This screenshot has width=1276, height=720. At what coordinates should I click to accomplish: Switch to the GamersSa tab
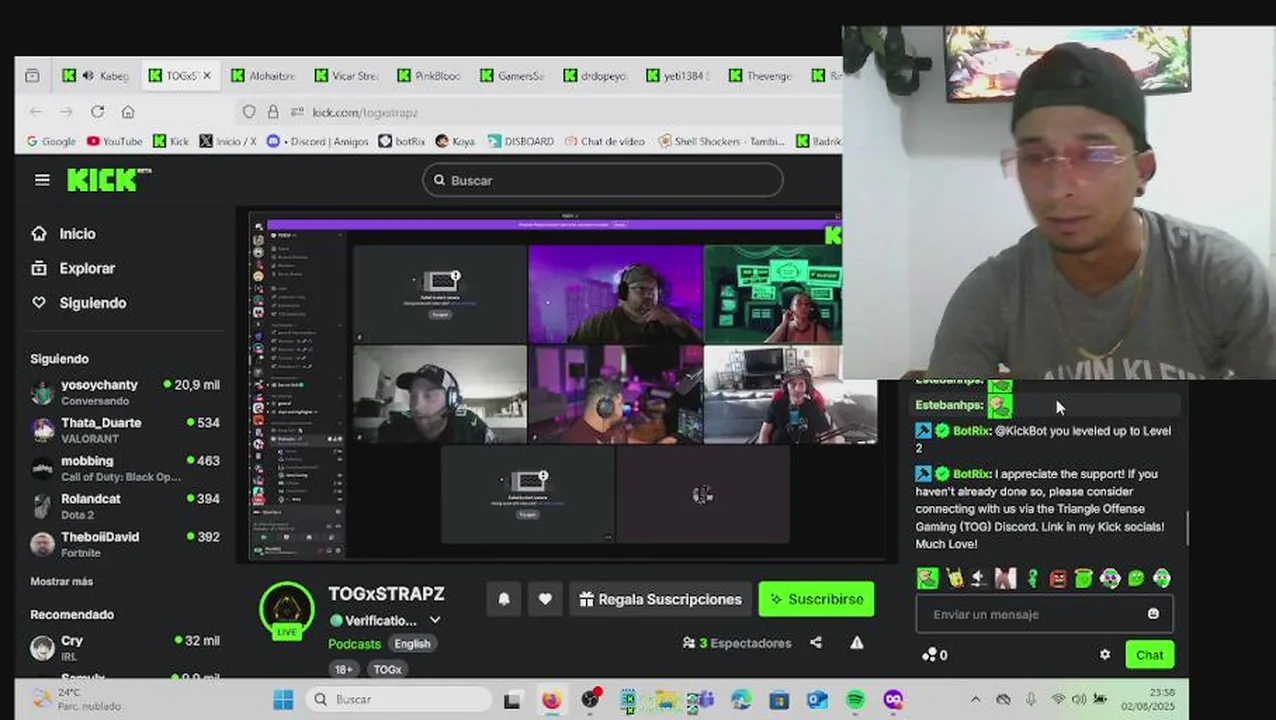point(512,76)
